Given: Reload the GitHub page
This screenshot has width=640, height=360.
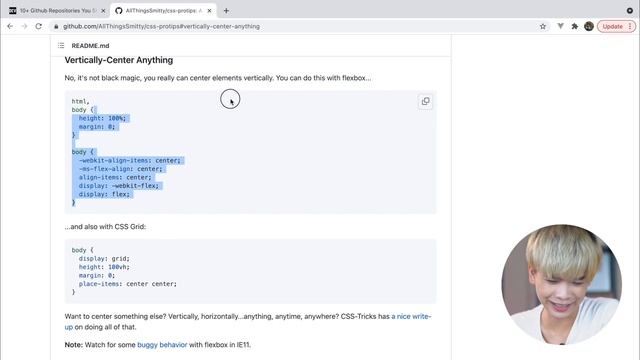Looking at the screenshot, I should pos(38,26).
